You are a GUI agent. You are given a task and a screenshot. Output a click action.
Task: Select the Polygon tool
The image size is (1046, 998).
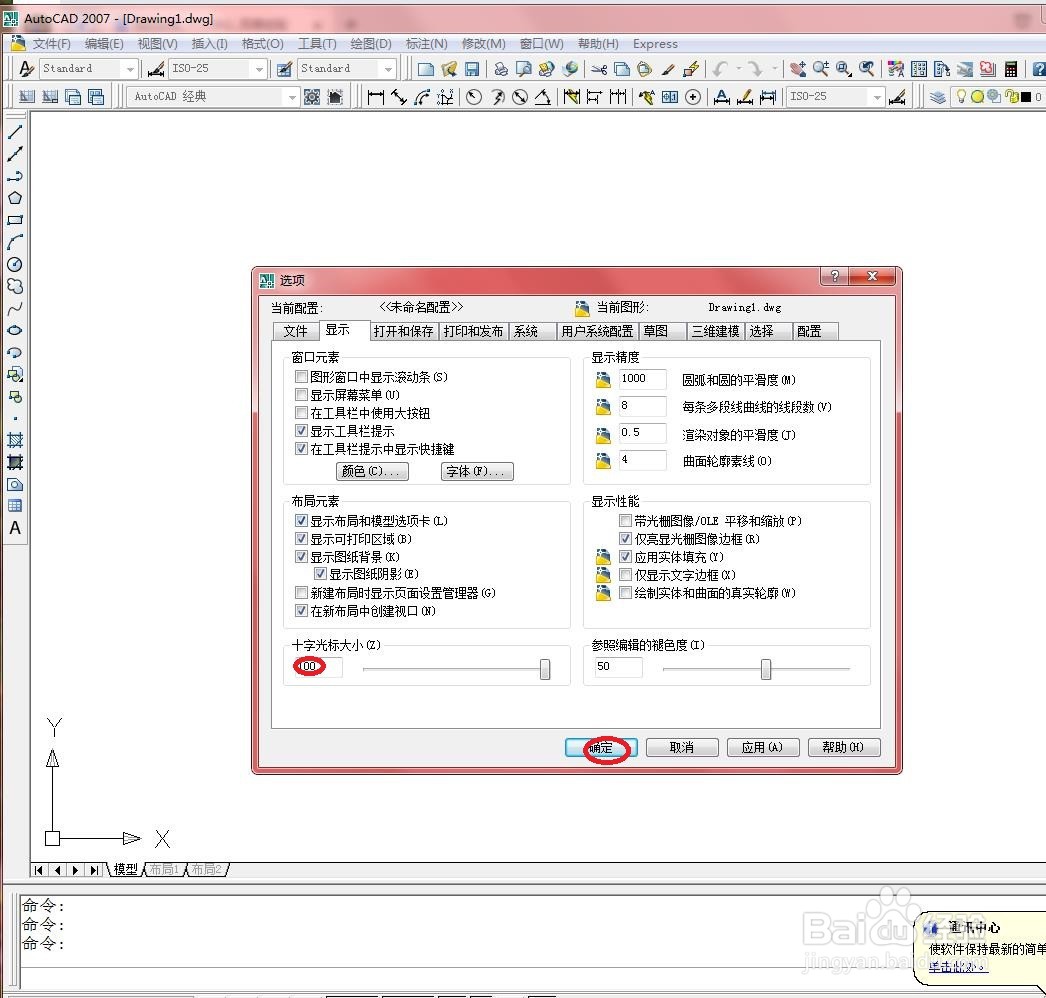click(15, 198)
